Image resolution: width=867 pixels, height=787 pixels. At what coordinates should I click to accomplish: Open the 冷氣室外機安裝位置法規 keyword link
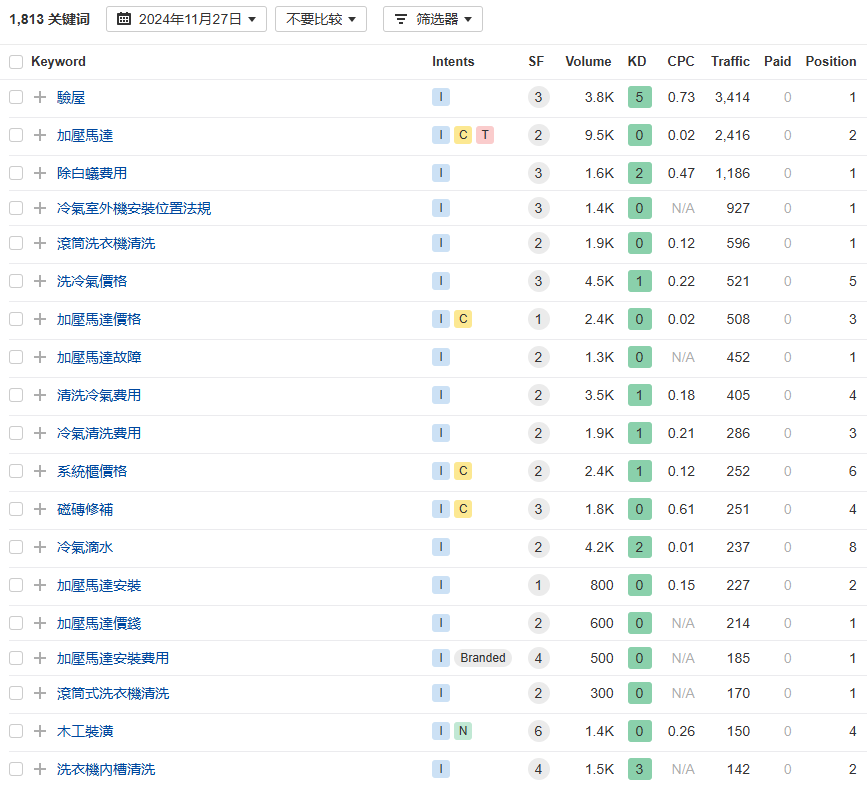click(134, 208)
